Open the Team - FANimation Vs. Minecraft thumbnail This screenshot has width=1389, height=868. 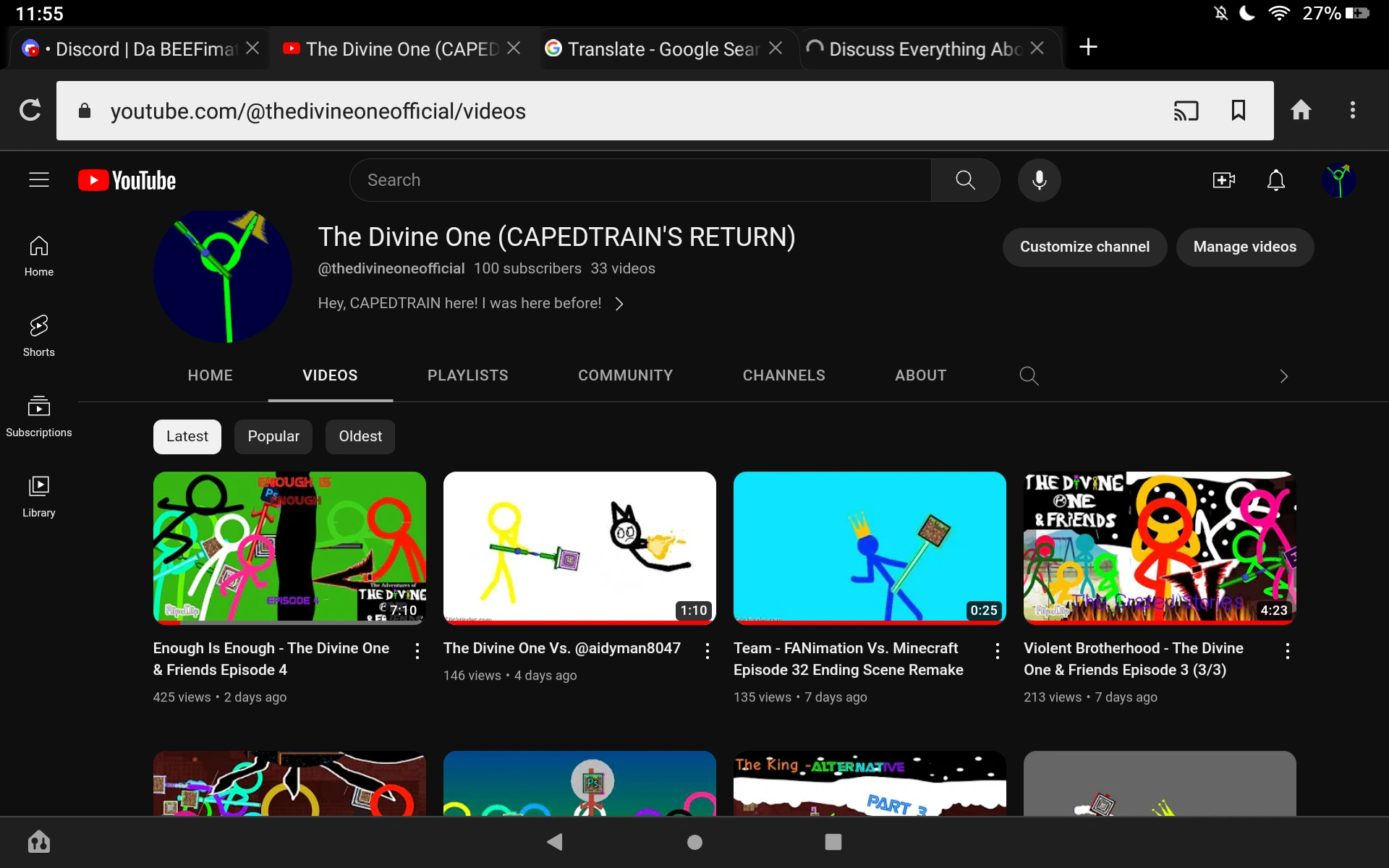point(870,548)
